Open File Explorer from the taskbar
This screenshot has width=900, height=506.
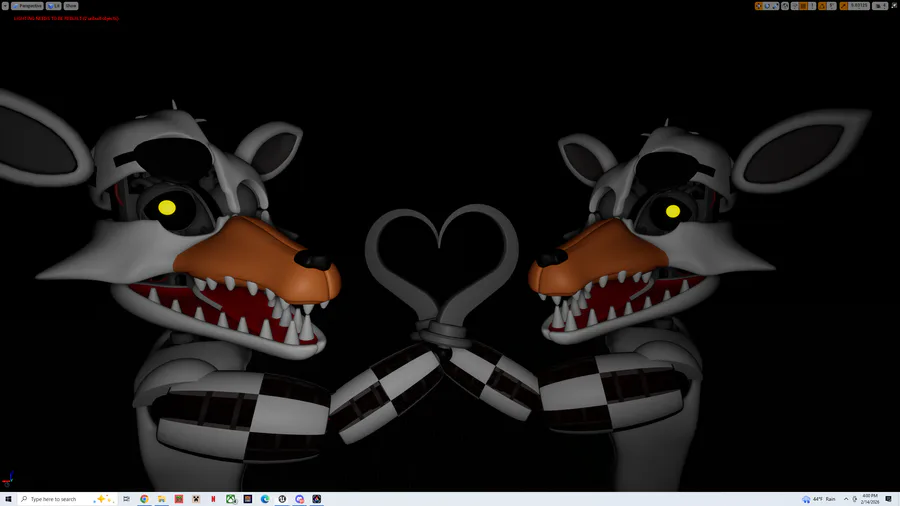(x=161, y=499)
